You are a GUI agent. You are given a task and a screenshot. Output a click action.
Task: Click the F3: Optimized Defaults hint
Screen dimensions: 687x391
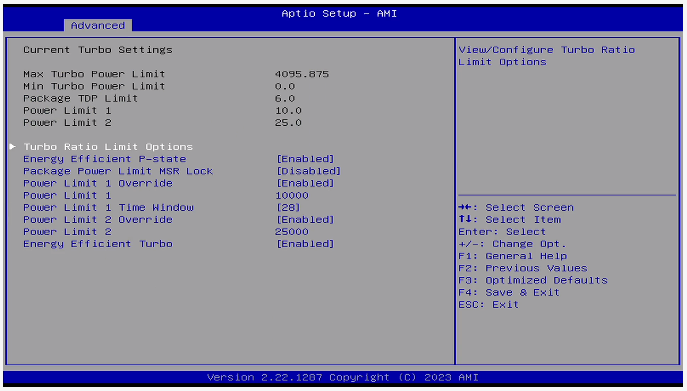click(533, 281)
